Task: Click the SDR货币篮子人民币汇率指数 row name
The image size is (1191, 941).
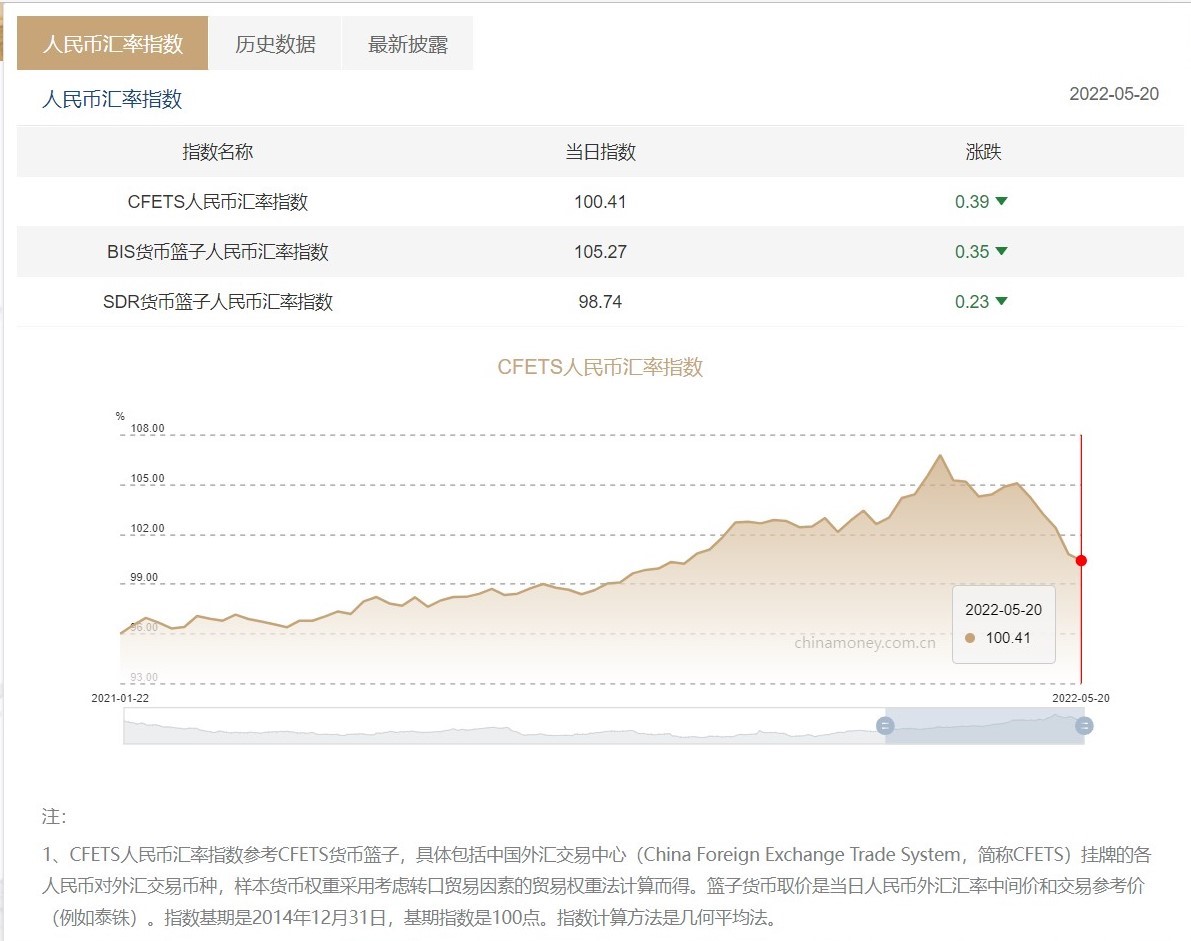Action: click(217, 302)
